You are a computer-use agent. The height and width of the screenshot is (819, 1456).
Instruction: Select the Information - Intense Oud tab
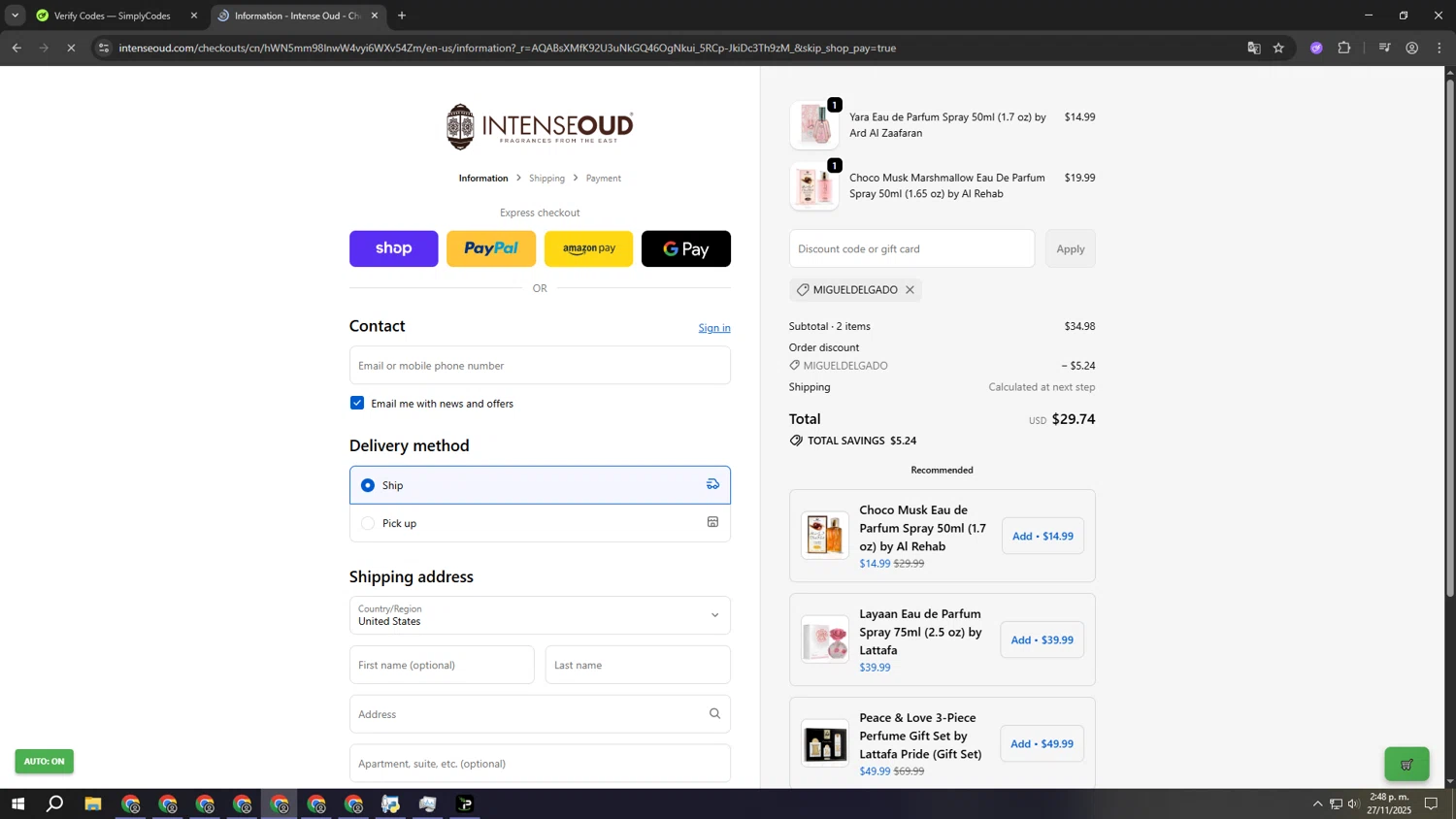pos(296,16)
